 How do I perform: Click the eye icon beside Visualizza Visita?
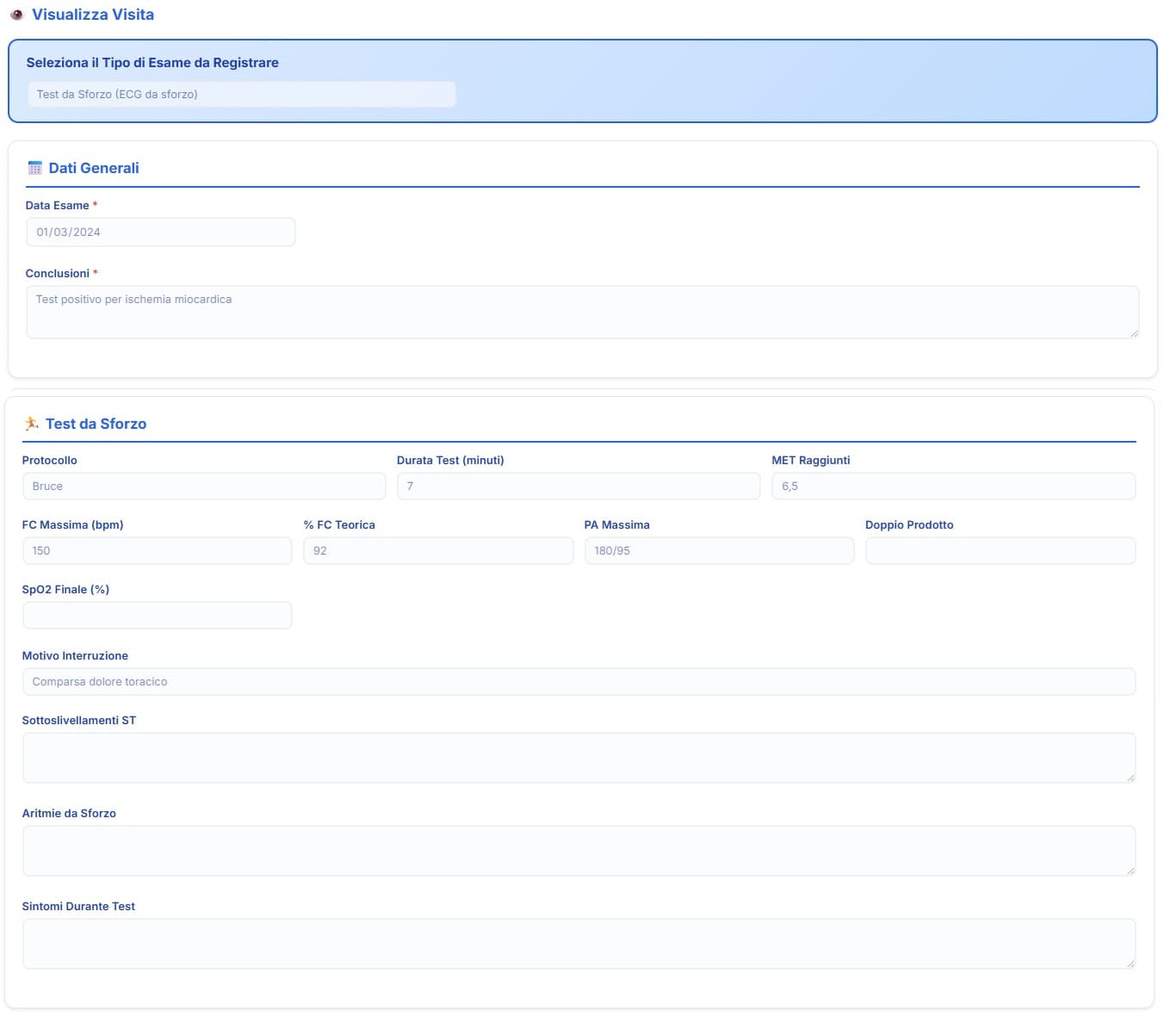16,15
